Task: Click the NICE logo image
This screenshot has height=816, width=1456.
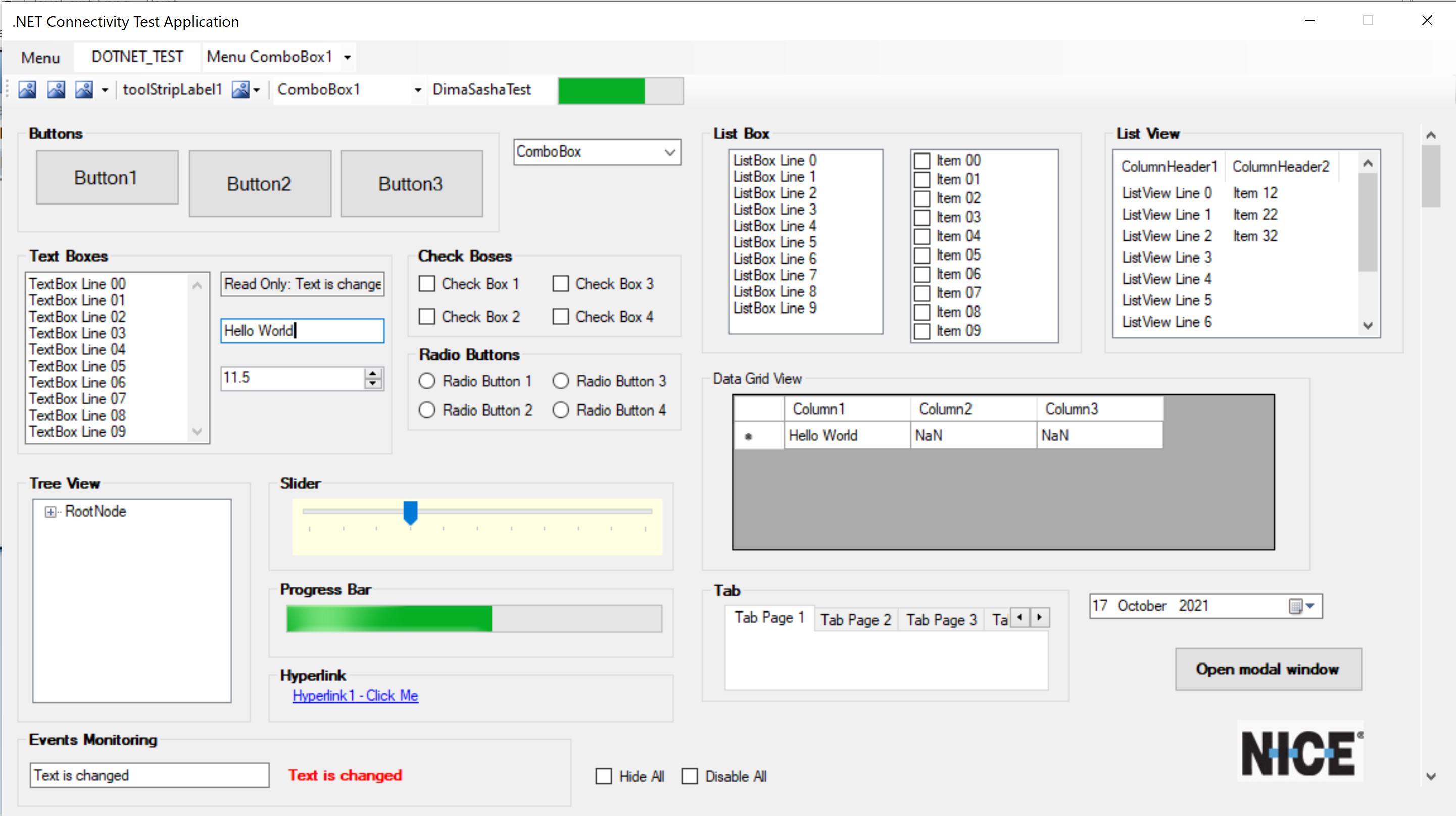Action: pos(1300,751)
